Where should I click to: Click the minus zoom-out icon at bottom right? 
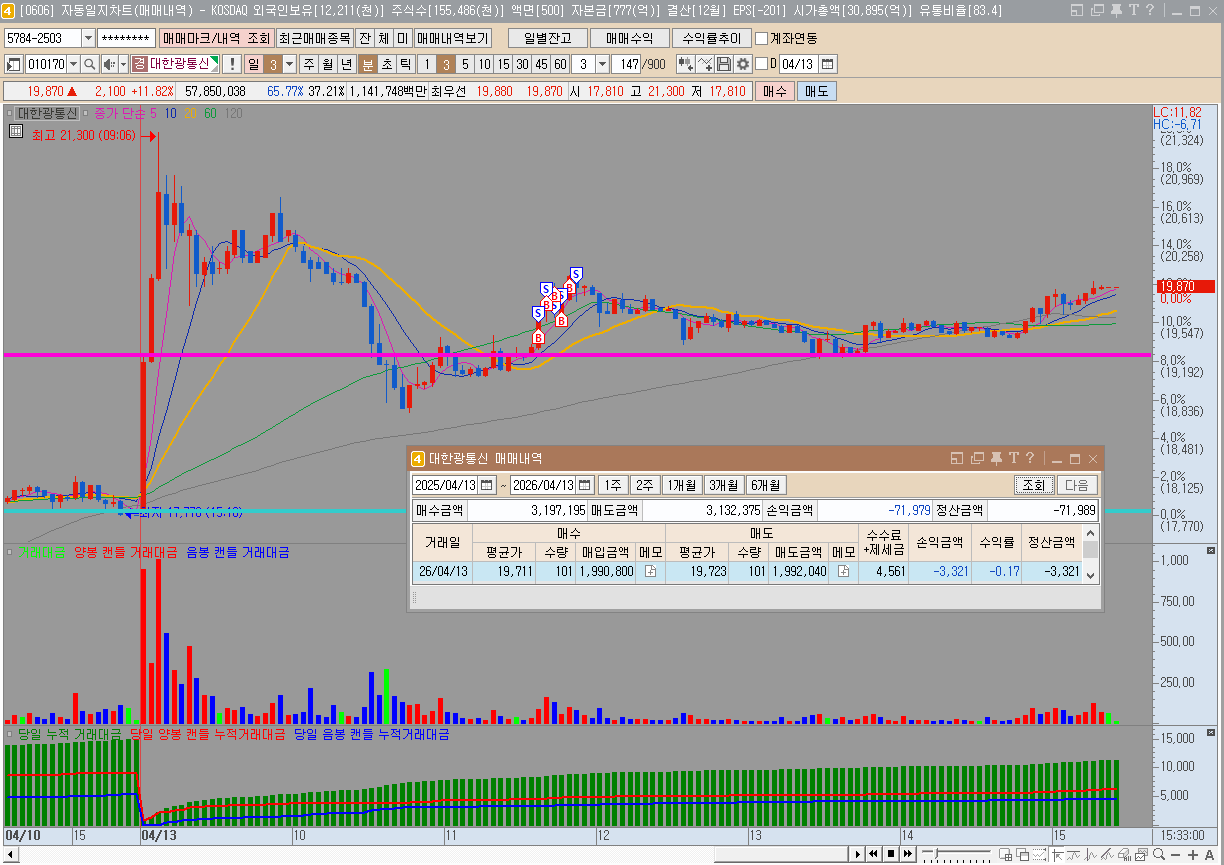(x=1176, y=854)
